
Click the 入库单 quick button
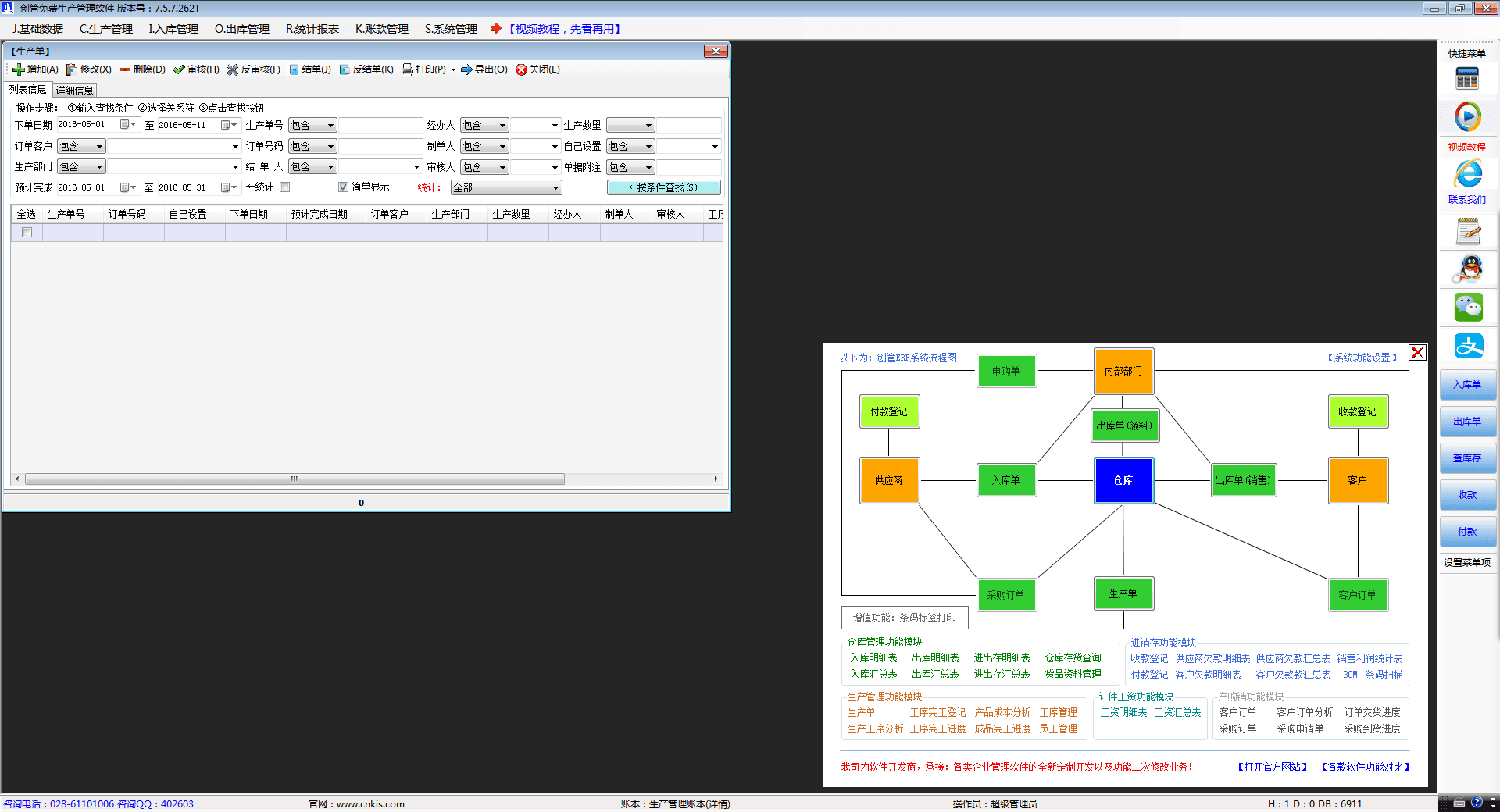(1467, 385)
